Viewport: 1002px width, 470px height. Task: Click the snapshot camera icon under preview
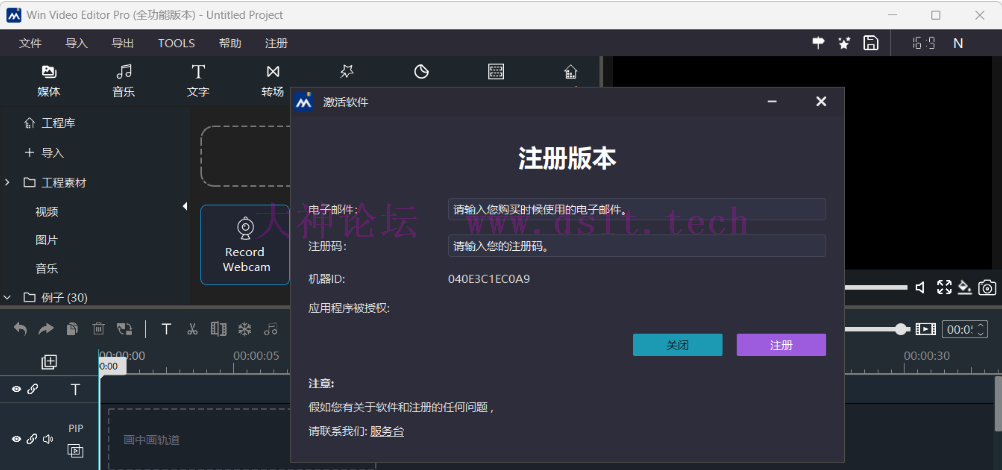(987, 288)
